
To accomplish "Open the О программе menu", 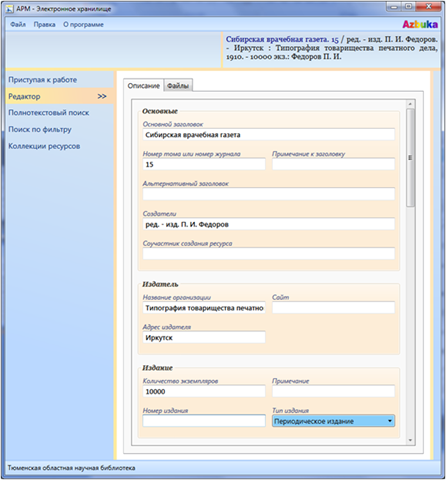I will pyautogui.click(x=83, y=25).
